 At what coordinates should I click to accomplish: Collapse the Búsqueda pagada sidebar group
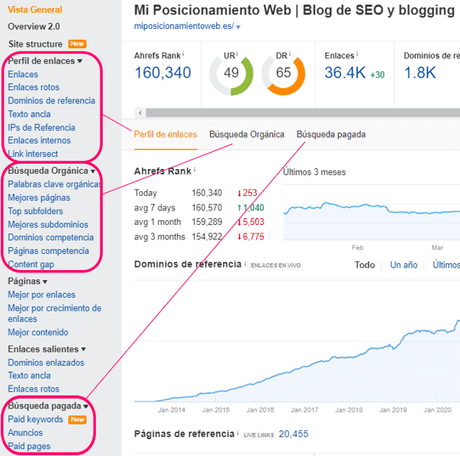tap(48, 406)
